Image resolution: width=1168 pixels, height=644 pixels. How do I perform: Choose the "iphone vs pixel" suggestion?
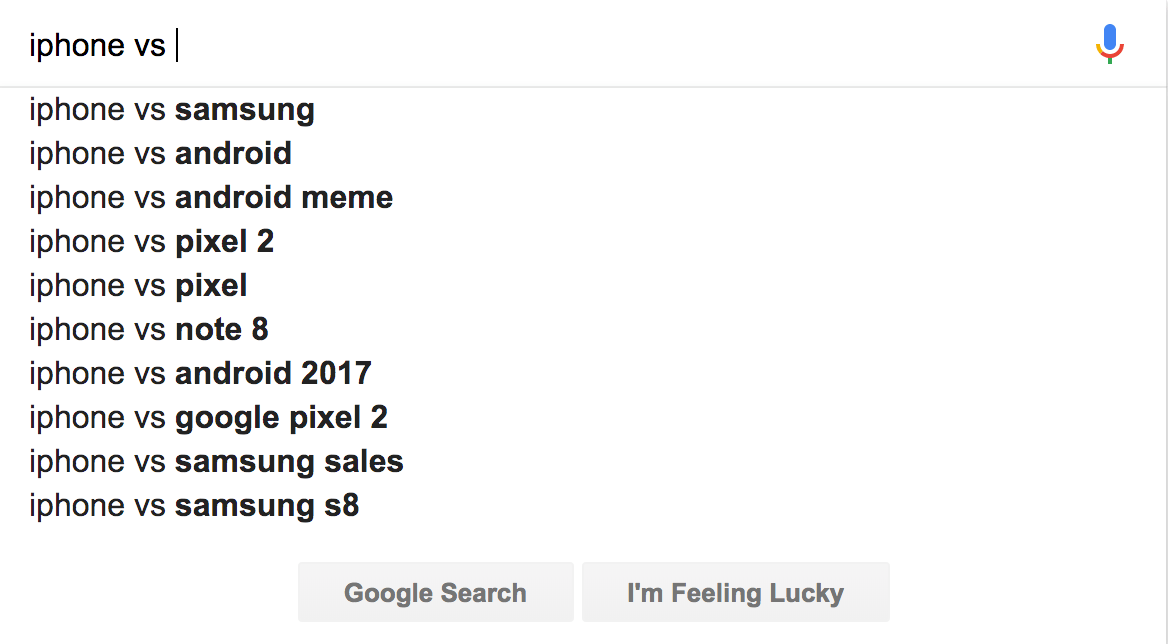pyautogui.click(x=138, y=285)
